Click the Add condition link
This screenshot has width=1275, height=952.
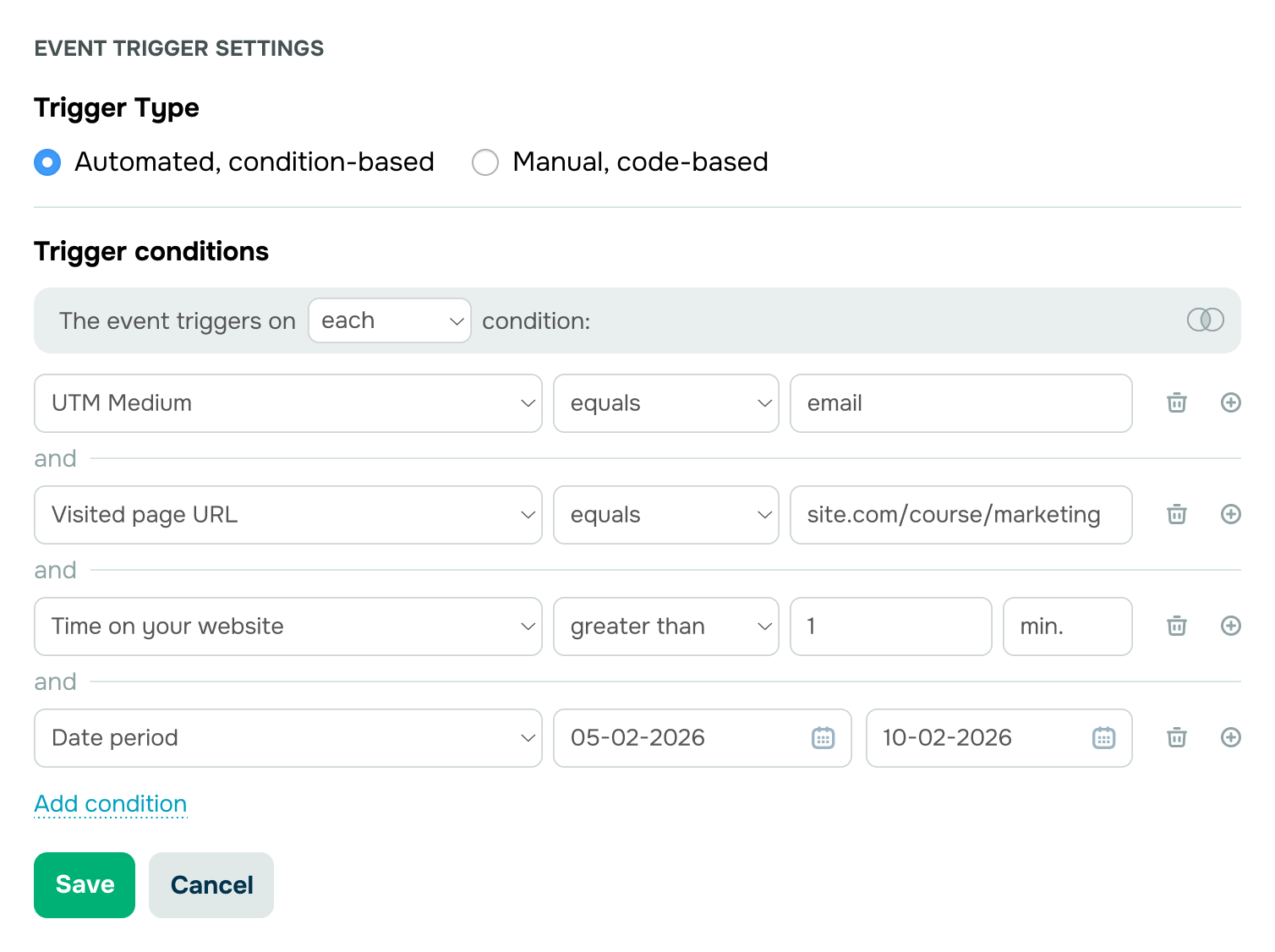click(x=110, y=804)
